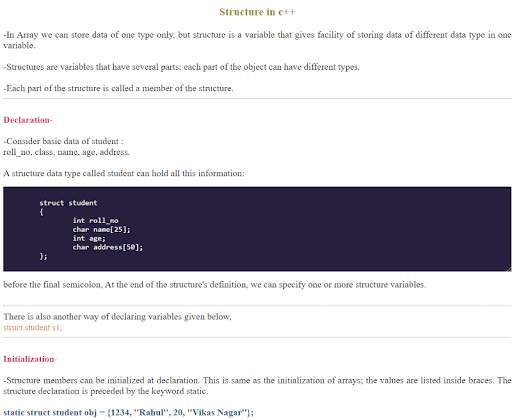Click the orange 'struct student s1;' text
Viewport: 512px width, 420px height.
33,327
